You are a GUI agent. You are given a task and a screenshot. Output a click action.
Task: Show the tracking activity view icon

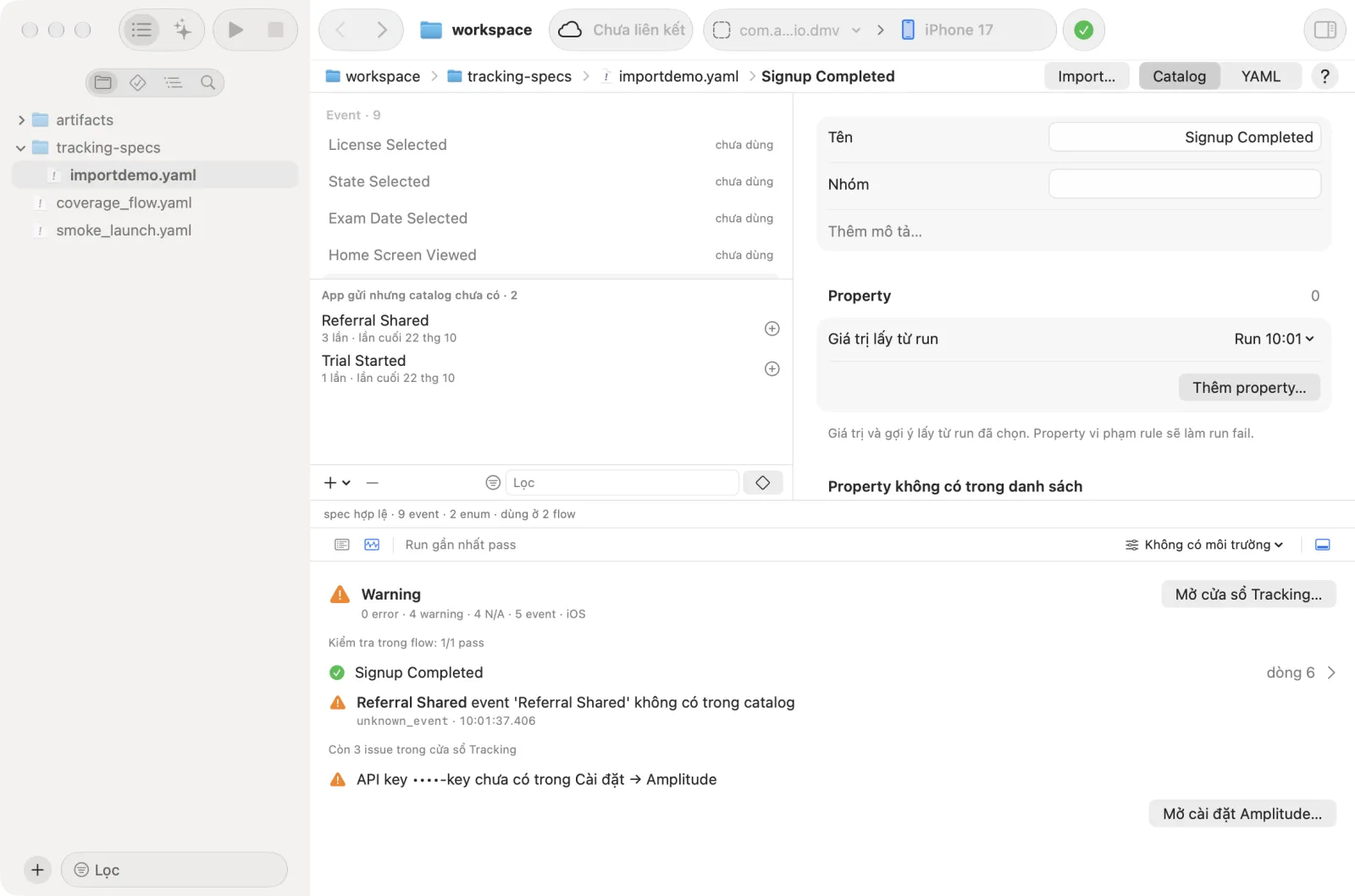(x=372, y=545)
